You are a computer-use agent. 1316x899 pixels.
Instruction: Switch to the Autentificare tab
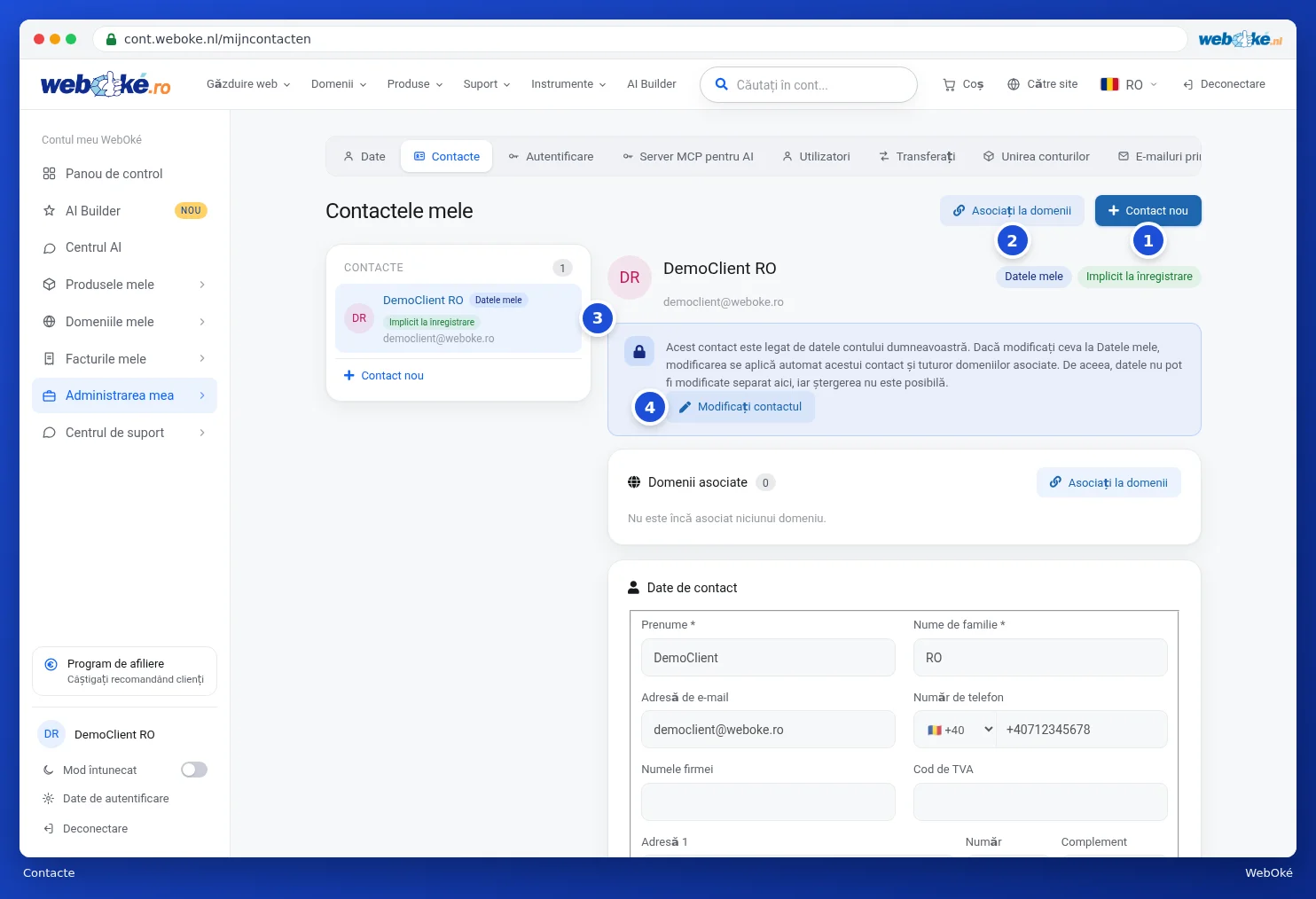pos(551,156)
